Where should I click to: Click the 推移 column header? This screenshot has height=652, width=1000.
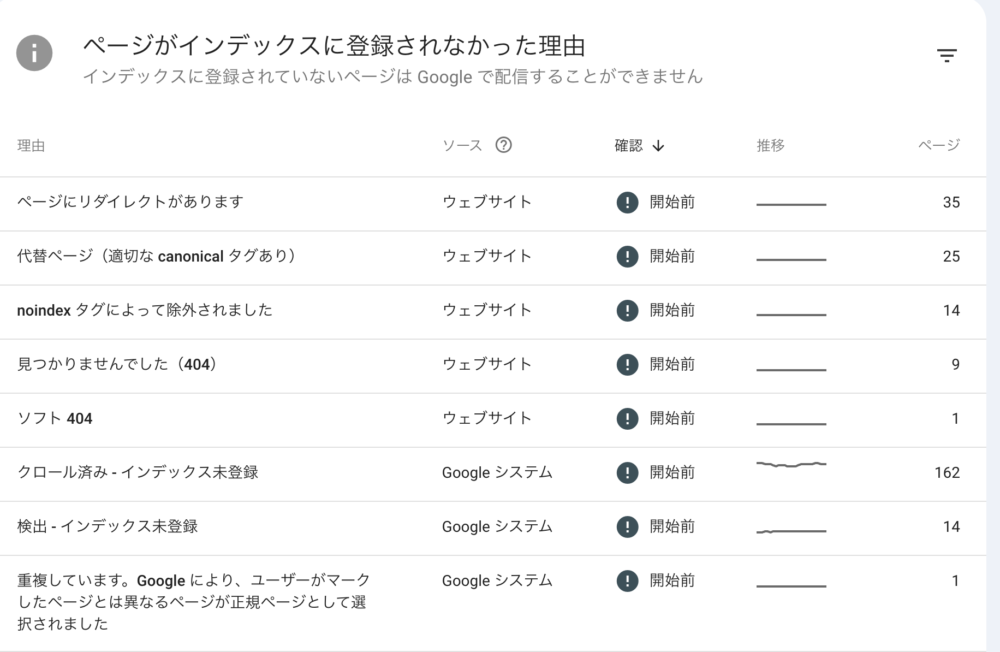[770, 145]
